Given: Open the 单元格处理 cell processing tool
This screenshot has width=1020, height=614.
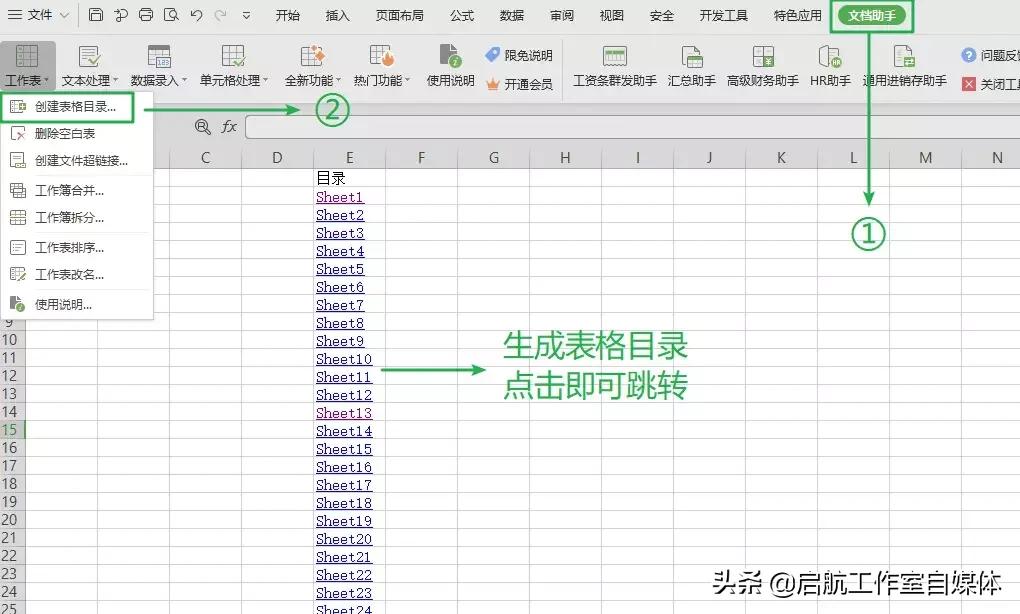Looking at the screenshot, I should coord(233,66).
